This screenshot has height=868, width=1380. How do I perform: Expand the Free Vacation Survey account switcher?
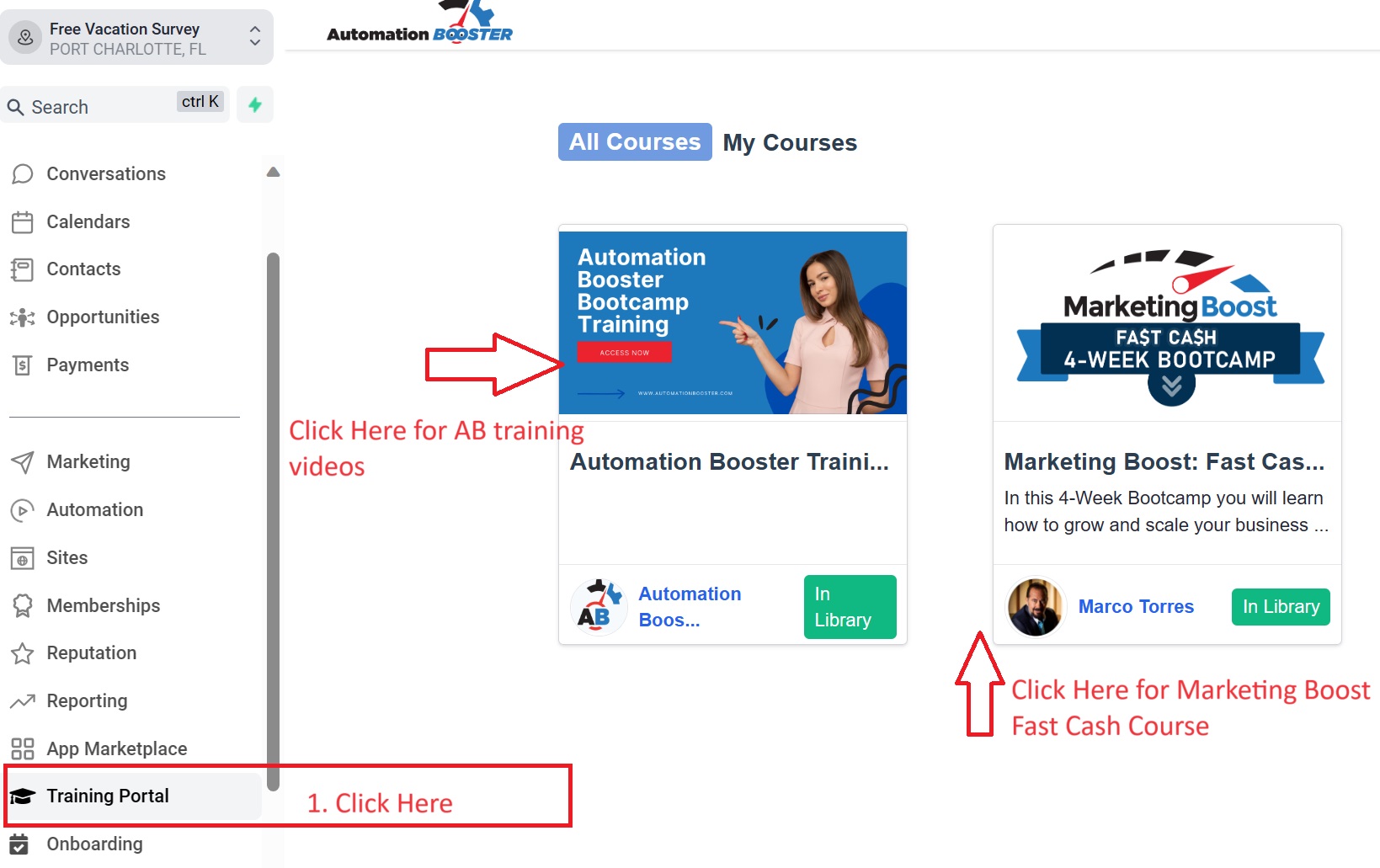point(136,38)
